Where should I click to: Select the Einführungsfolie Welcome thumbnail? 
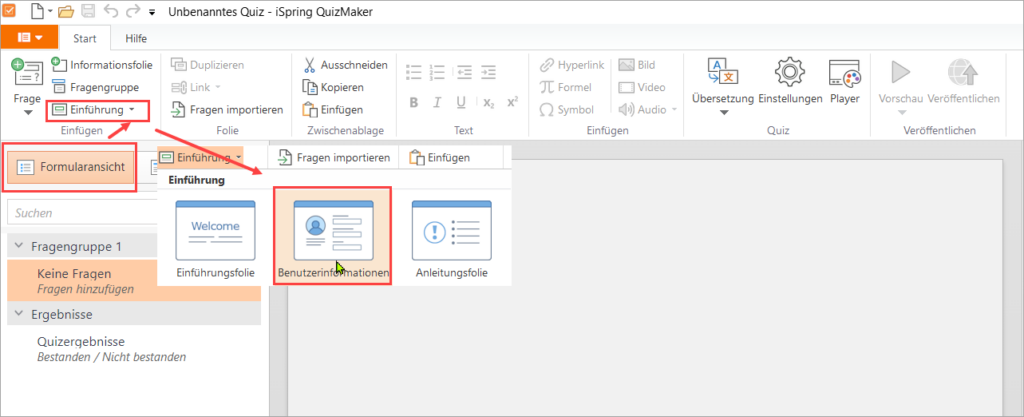(x=216, y=230)
